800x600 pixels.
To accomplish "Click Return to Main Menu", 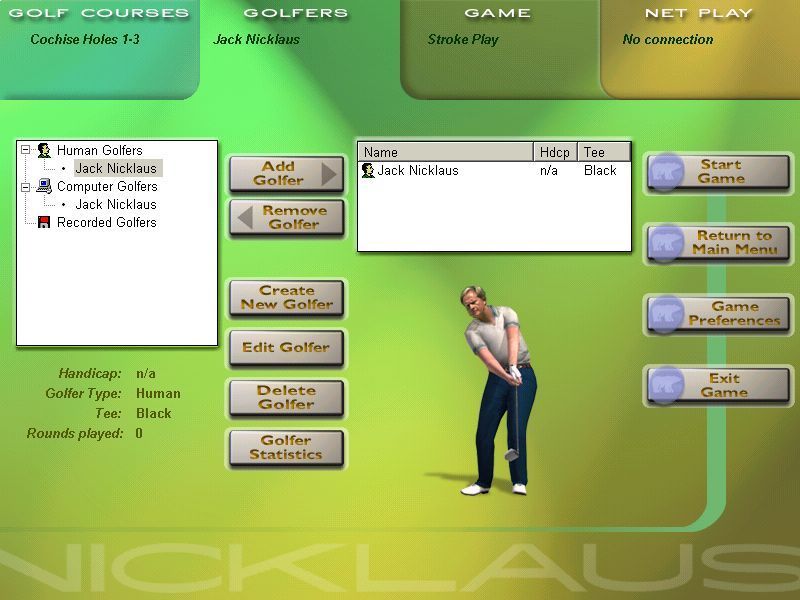I will tap(718, 243).
